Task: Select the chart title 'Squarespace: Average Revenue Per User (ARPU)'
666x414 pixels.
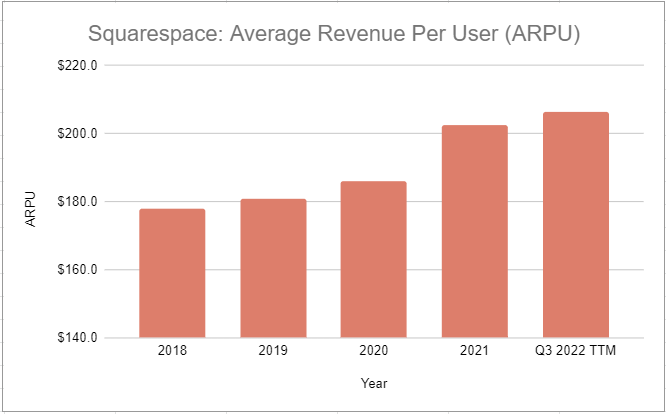Action: 334,34
